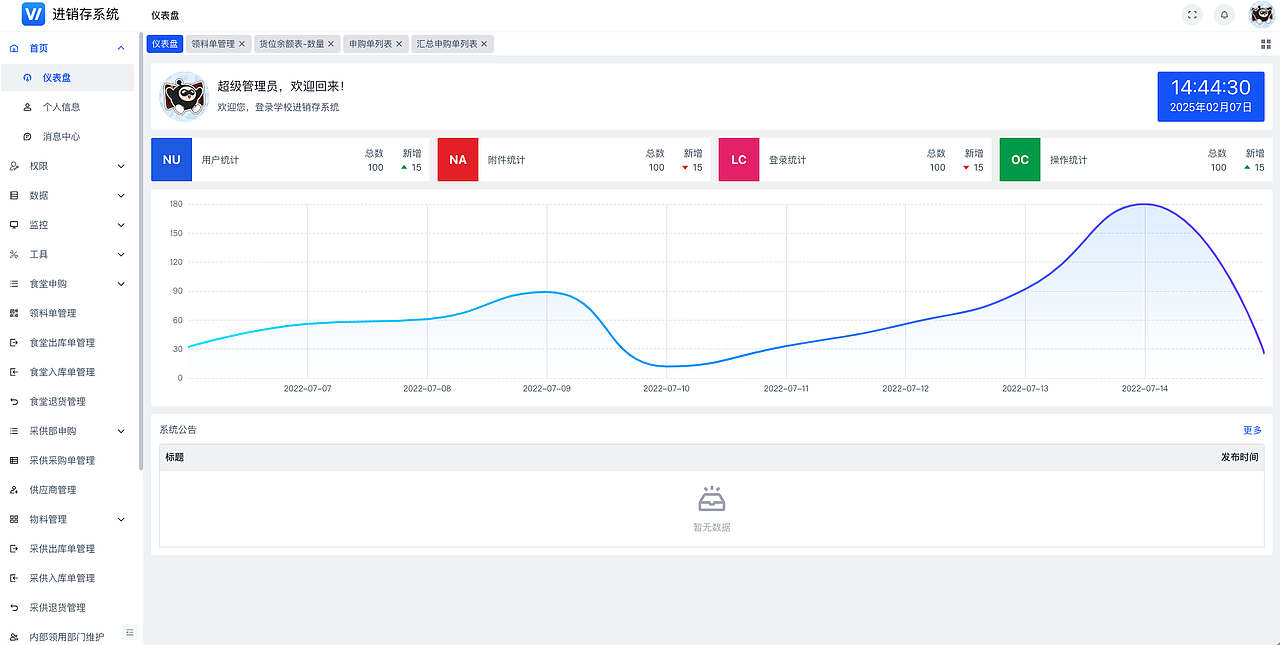Click the 仪表盘 dashboard icon in sidebar

[27, 77]
